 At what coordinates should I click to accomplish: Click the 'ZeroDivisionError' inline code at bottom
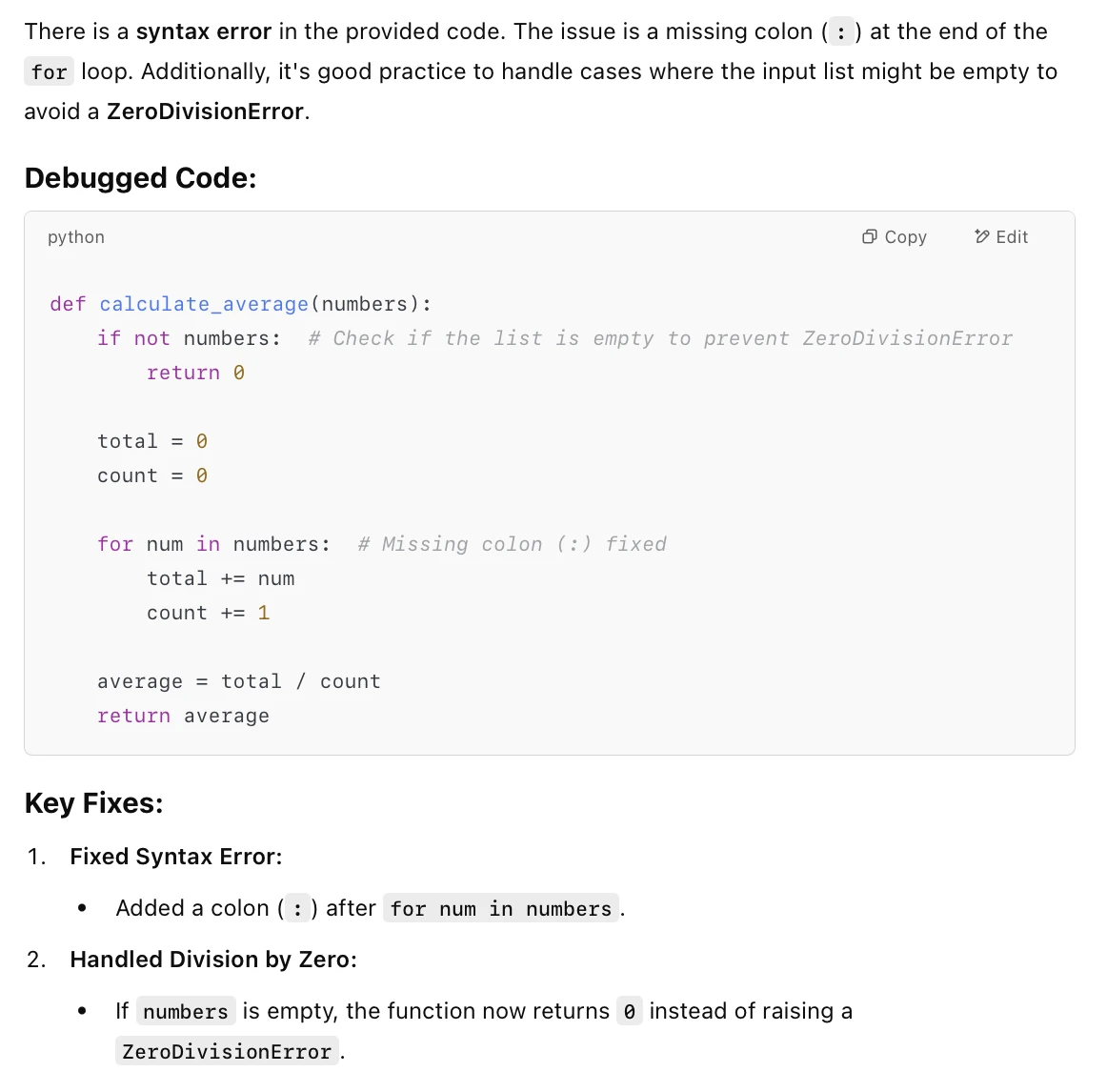coord(227,1052)
